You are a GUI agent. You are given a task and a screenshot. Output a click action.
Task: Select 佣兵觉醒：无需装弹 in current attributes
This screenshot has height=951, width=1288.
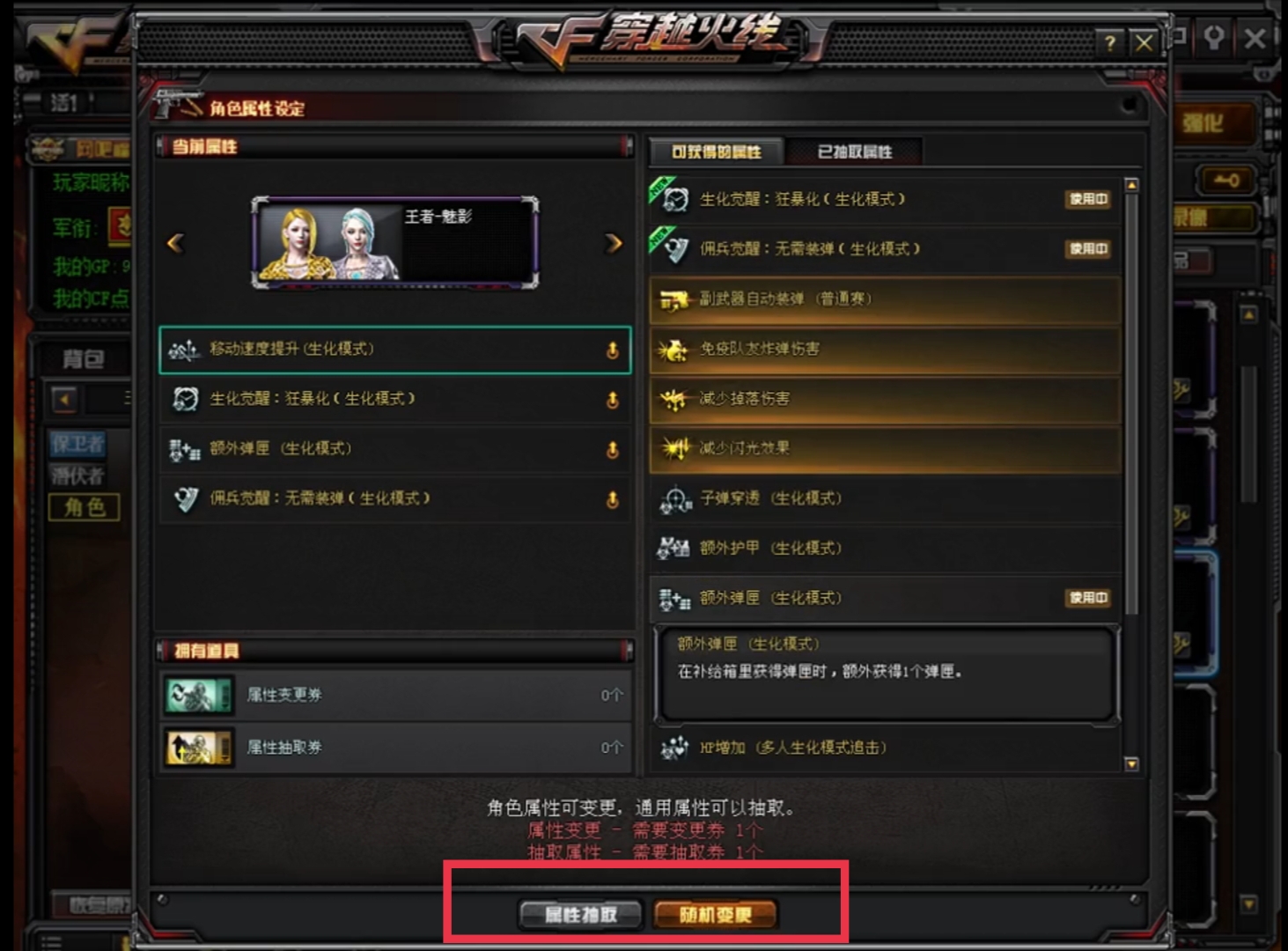click(x=395, y=499)
